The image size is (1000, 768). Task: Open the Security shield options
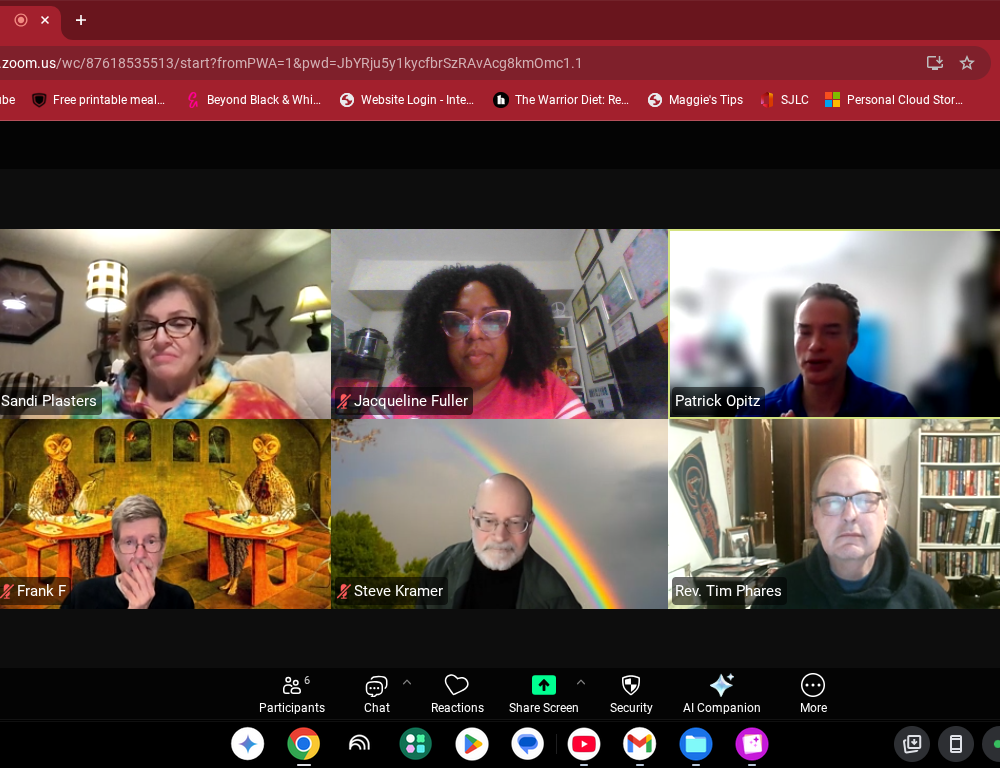tap(631, 693)
